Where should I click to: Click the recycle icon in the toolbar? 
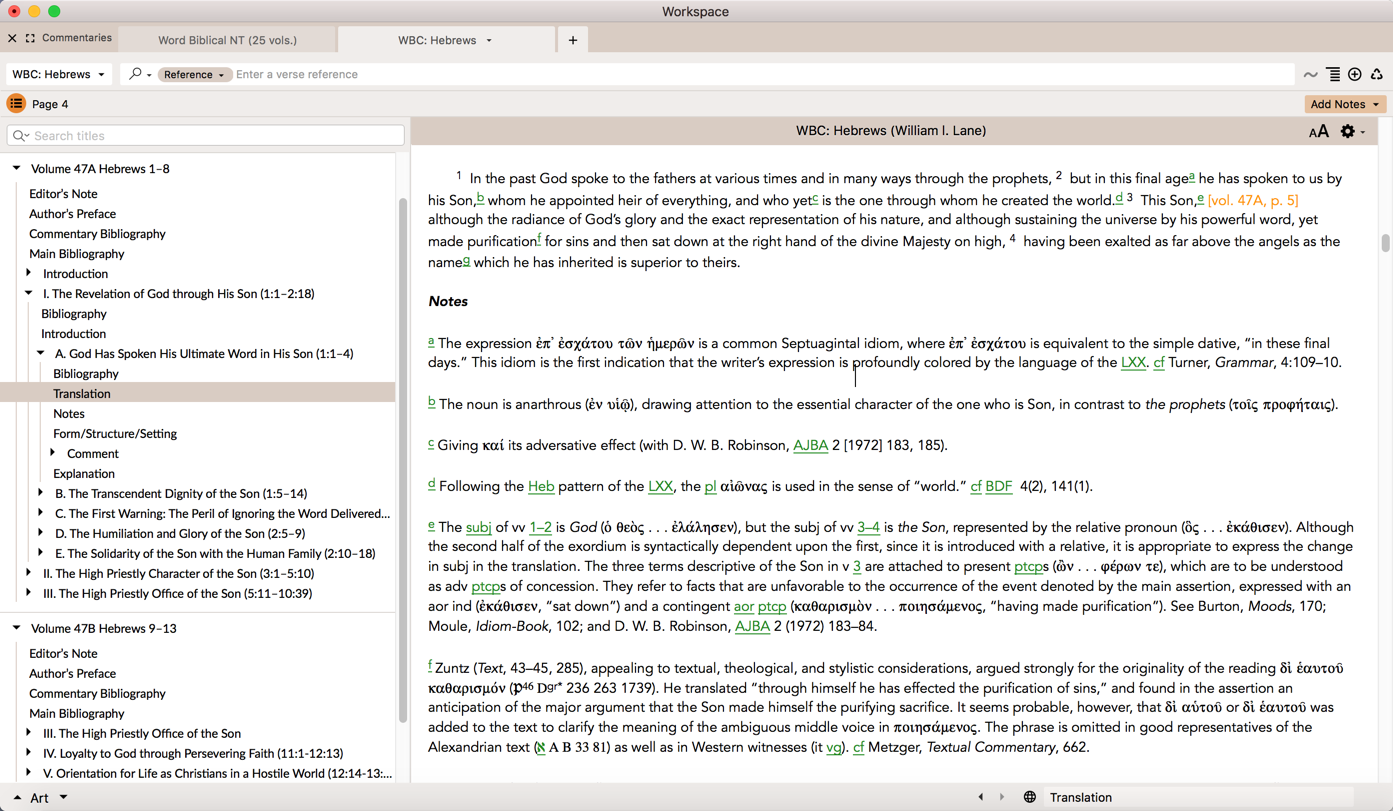pyautogui.click(x=1377, y=74)
